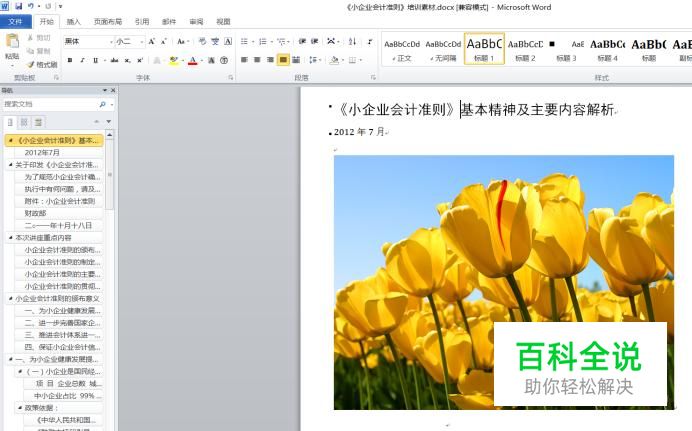The image size is (692, 431).
Task: Click the Phonetic Guide icon
Action: 215,41
